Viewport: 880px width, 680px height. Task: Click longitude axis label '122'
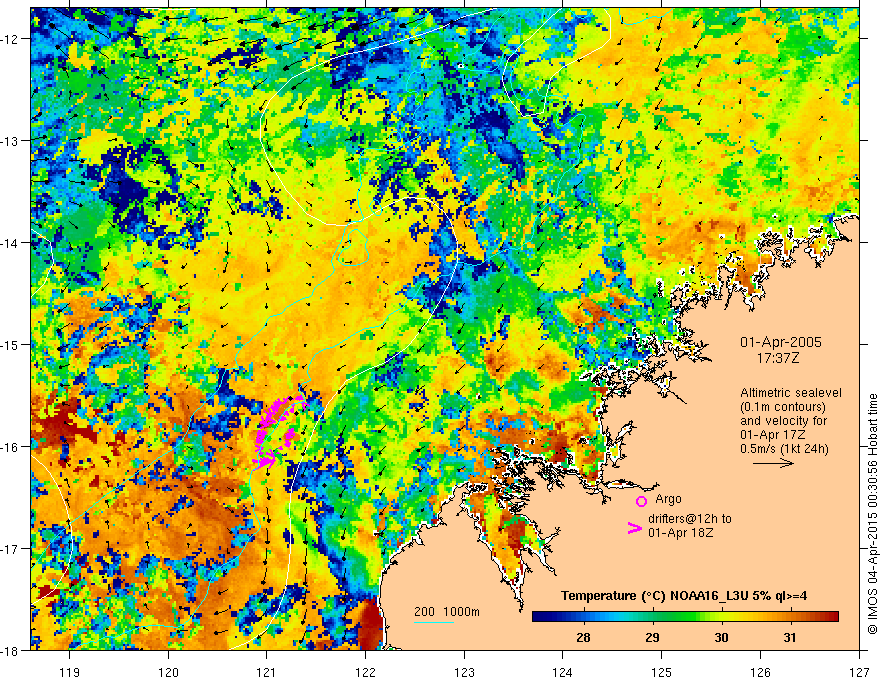click(365, 672)
